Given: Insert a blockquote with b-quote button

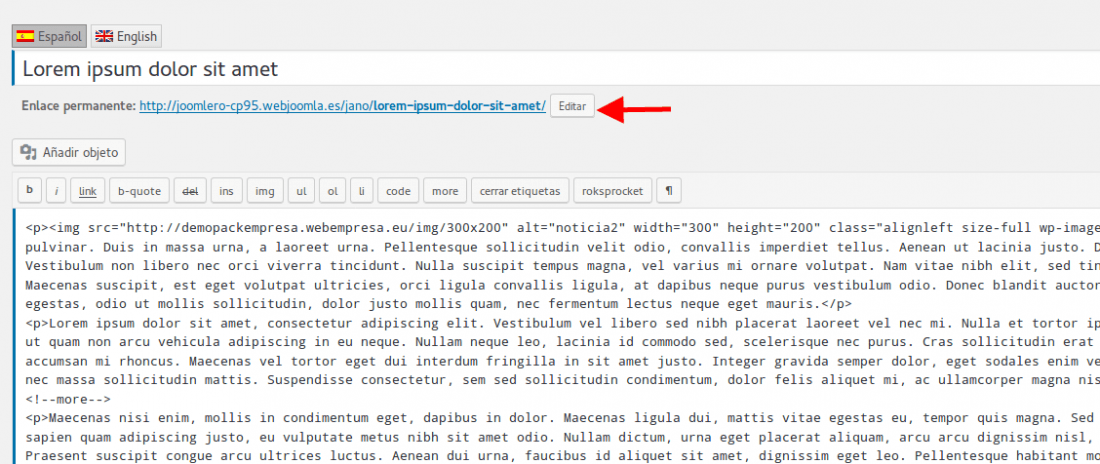Looking at the screenshot, I should coord(139,190).
